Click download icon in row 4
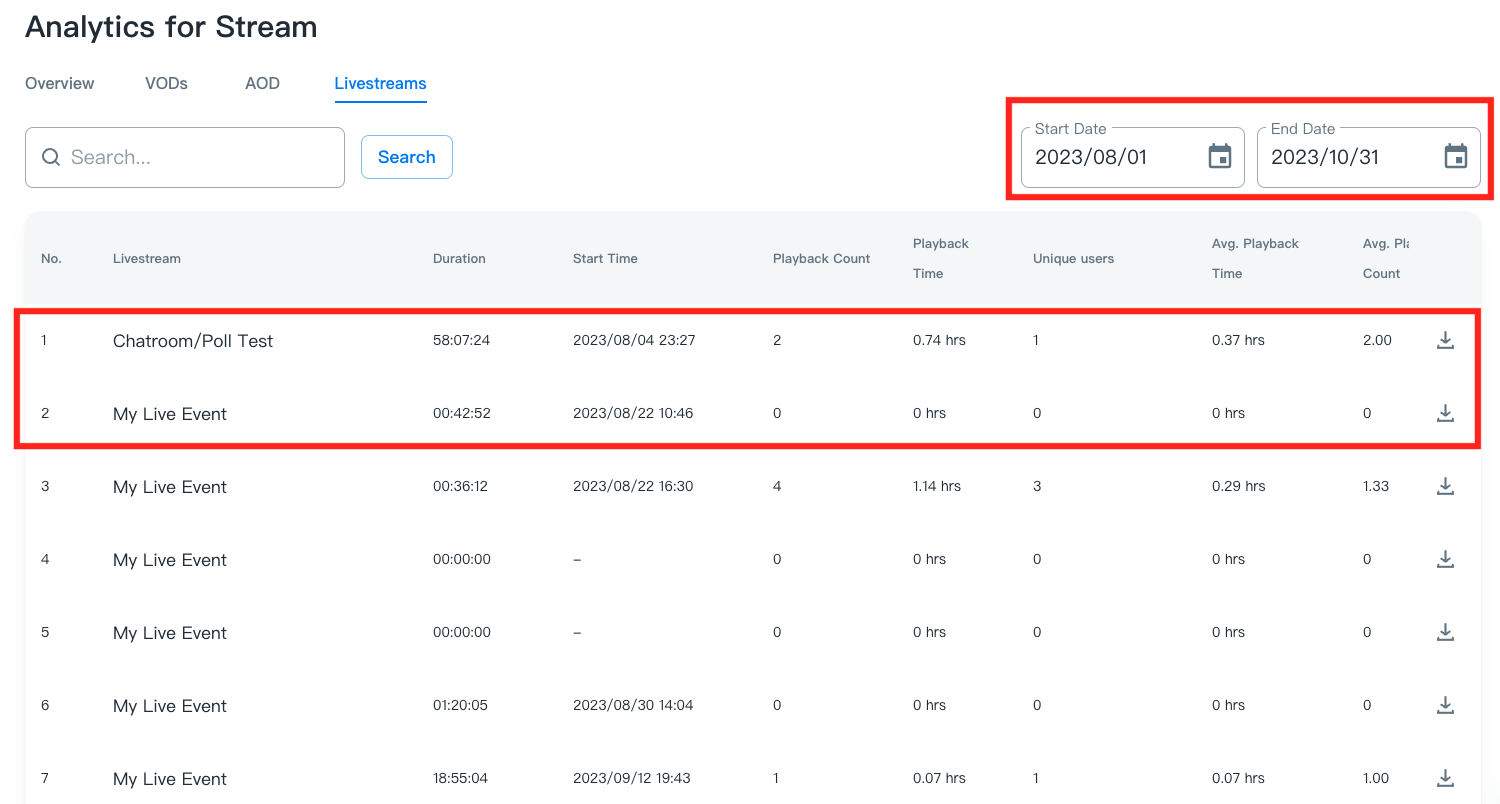 tap(1445, 559)
